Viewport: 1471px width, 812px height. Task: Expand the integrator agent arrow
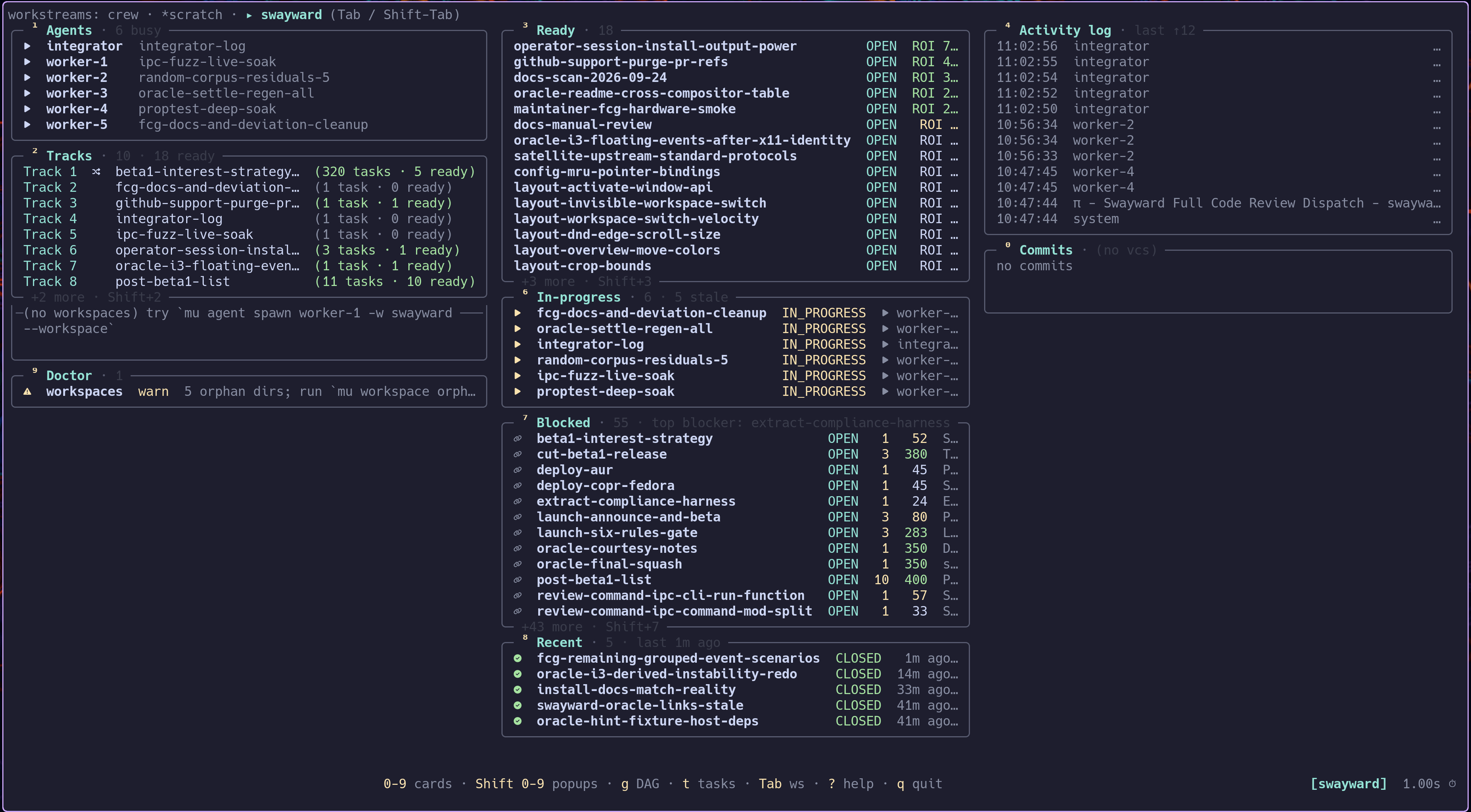pos(27,46)
